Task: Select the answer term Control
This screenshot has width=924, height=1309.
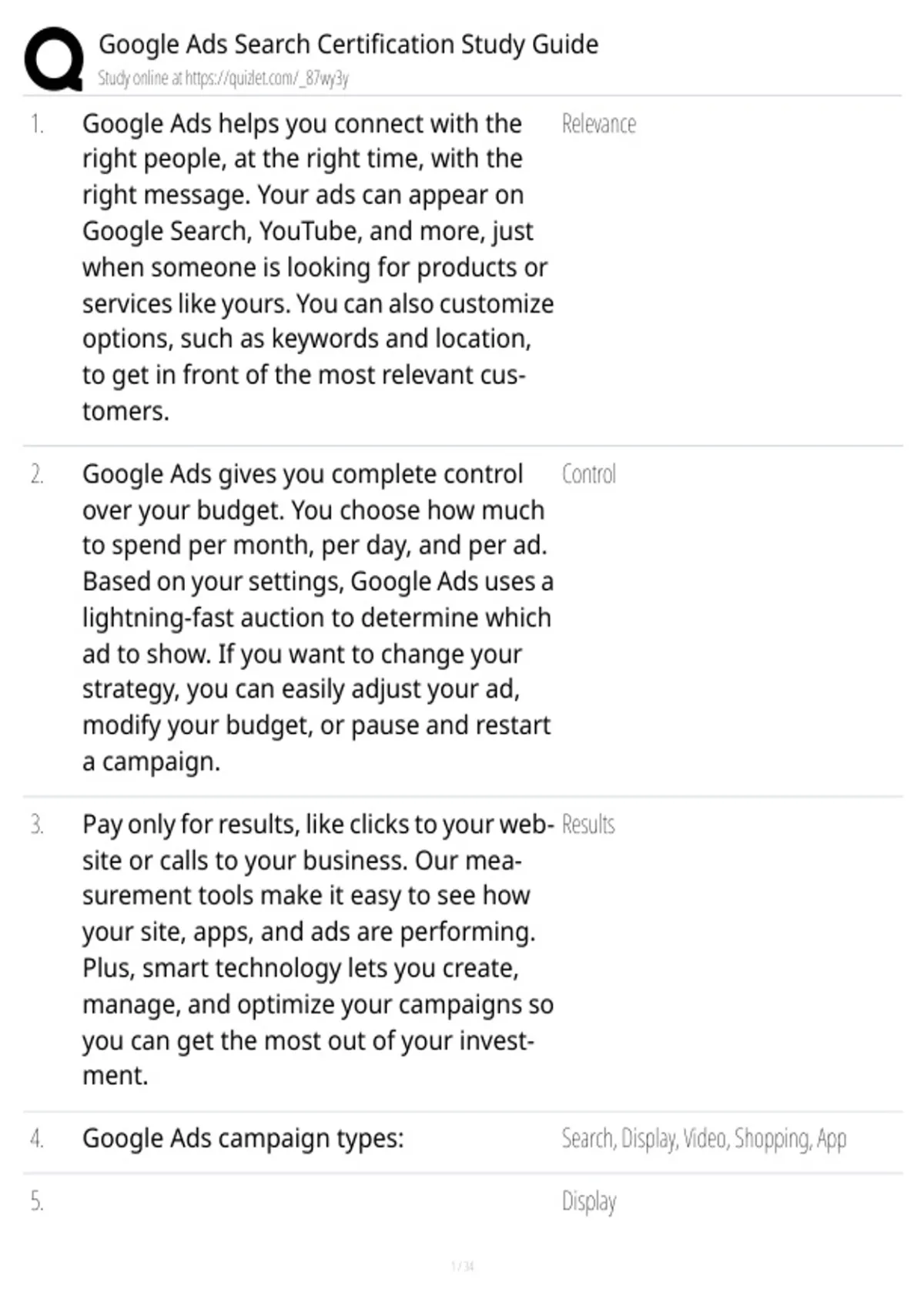Action: pos(588,474)
